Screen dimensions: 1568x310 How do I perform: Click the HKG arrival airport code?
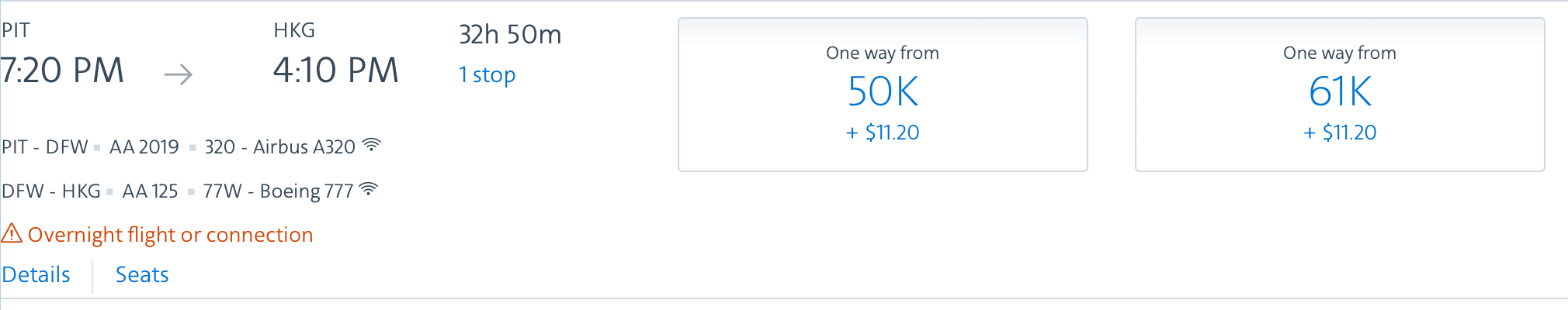[294, 30]
